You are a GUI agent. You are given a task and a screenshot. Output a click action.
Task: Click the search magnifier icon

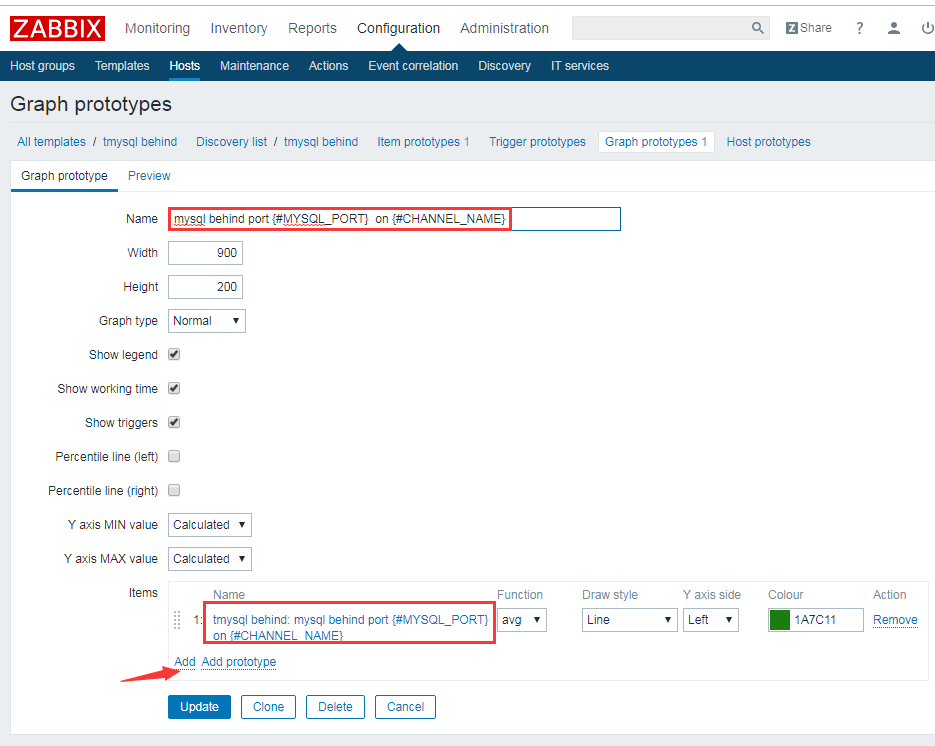758,28
